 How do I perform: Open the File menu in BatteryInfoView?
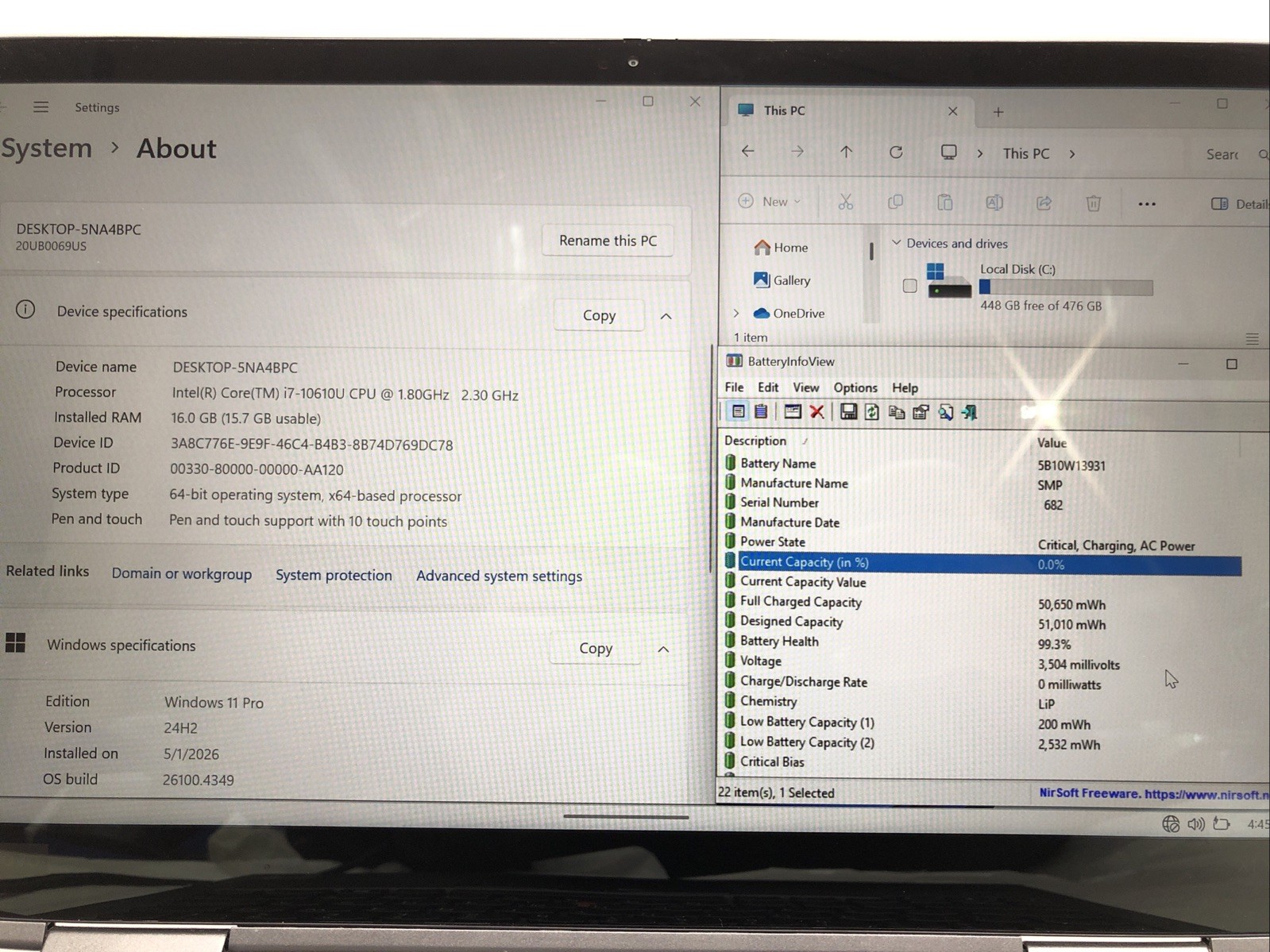pyautogui.click(x=734, y=387)
